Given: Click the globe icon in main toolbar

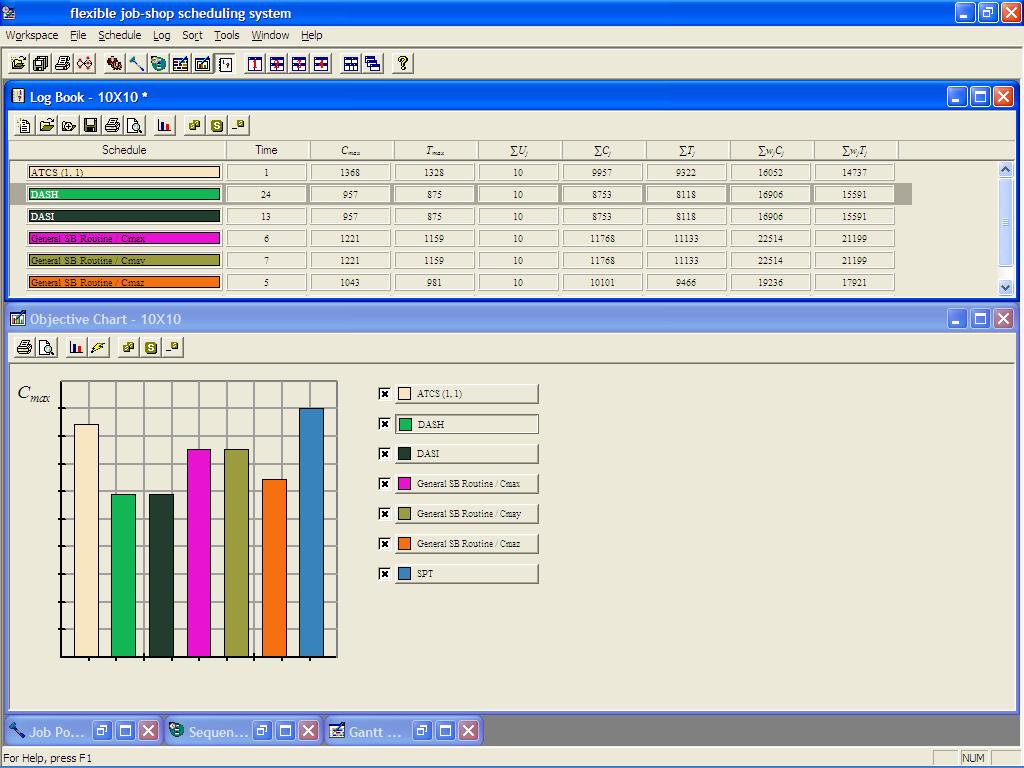Looking at the screenshot, I should click(x=158, y=63).
